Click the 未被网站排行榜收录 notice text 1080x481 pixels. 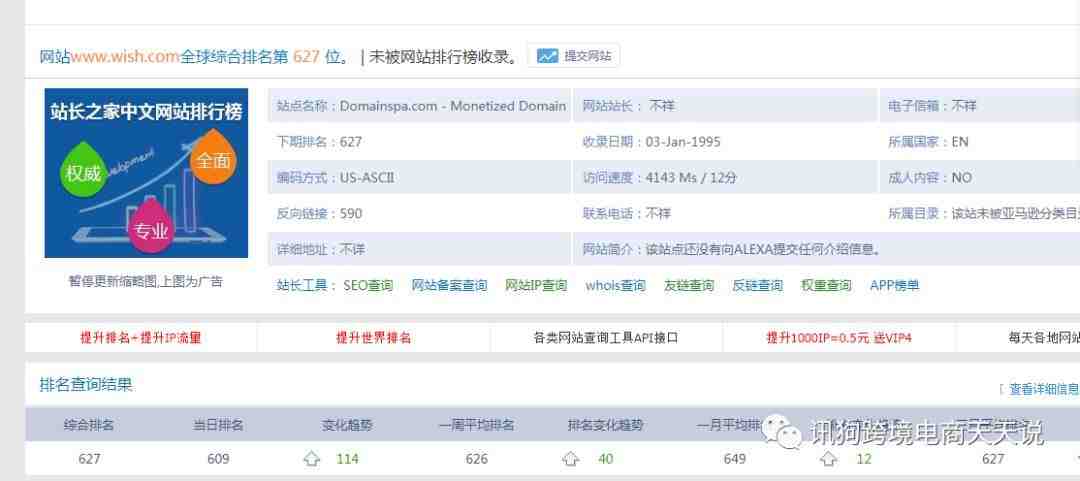tap(444, 57)
